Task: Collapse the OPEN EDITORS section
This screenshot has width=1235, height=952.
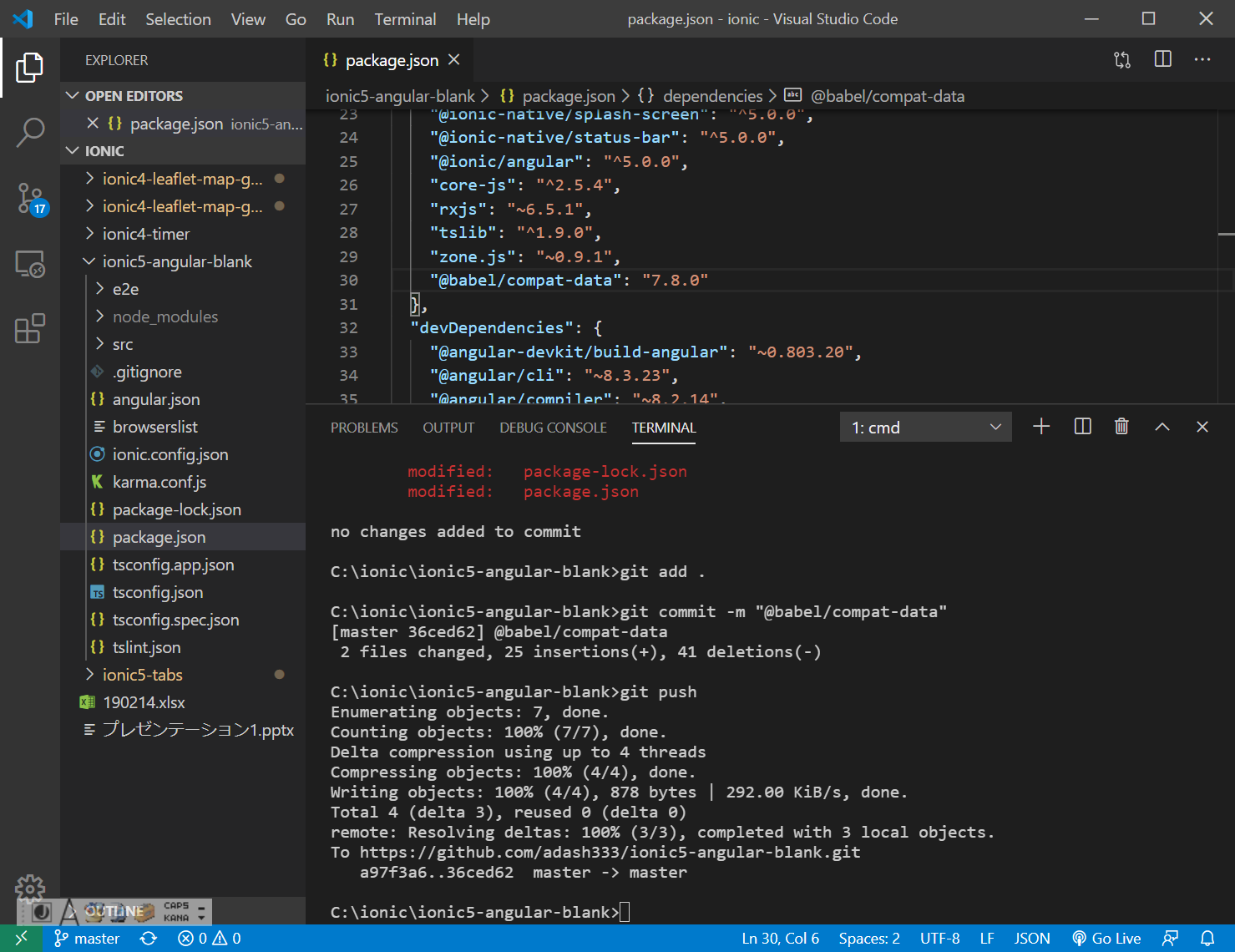Action: 183,96
